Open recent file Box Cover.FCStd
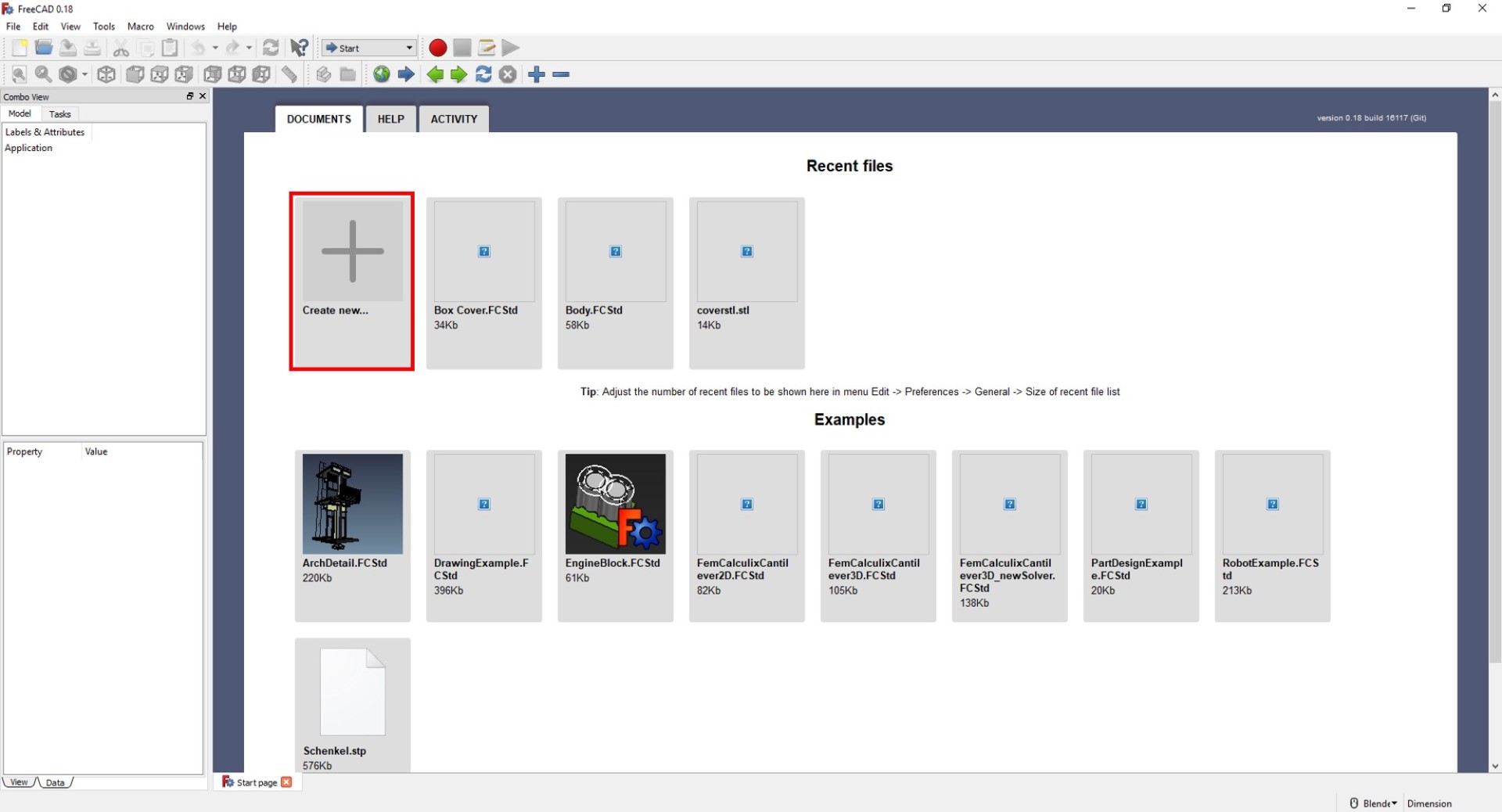Viewport: 1502px width, 812px height. tap(484, 282)
